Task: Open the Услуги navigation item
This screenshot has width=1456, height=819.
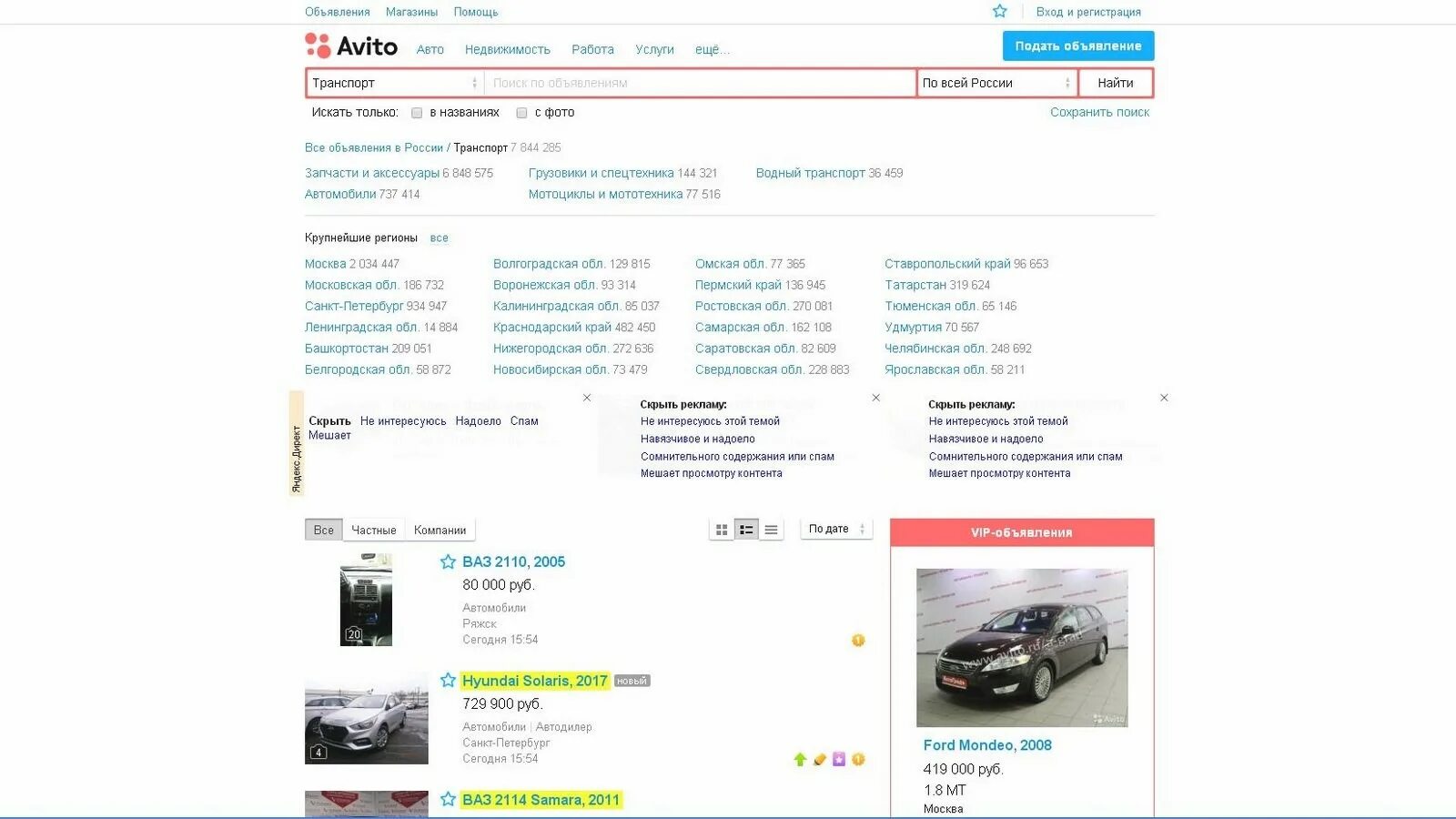Action: pyautogui.click(x=654, y=49)
